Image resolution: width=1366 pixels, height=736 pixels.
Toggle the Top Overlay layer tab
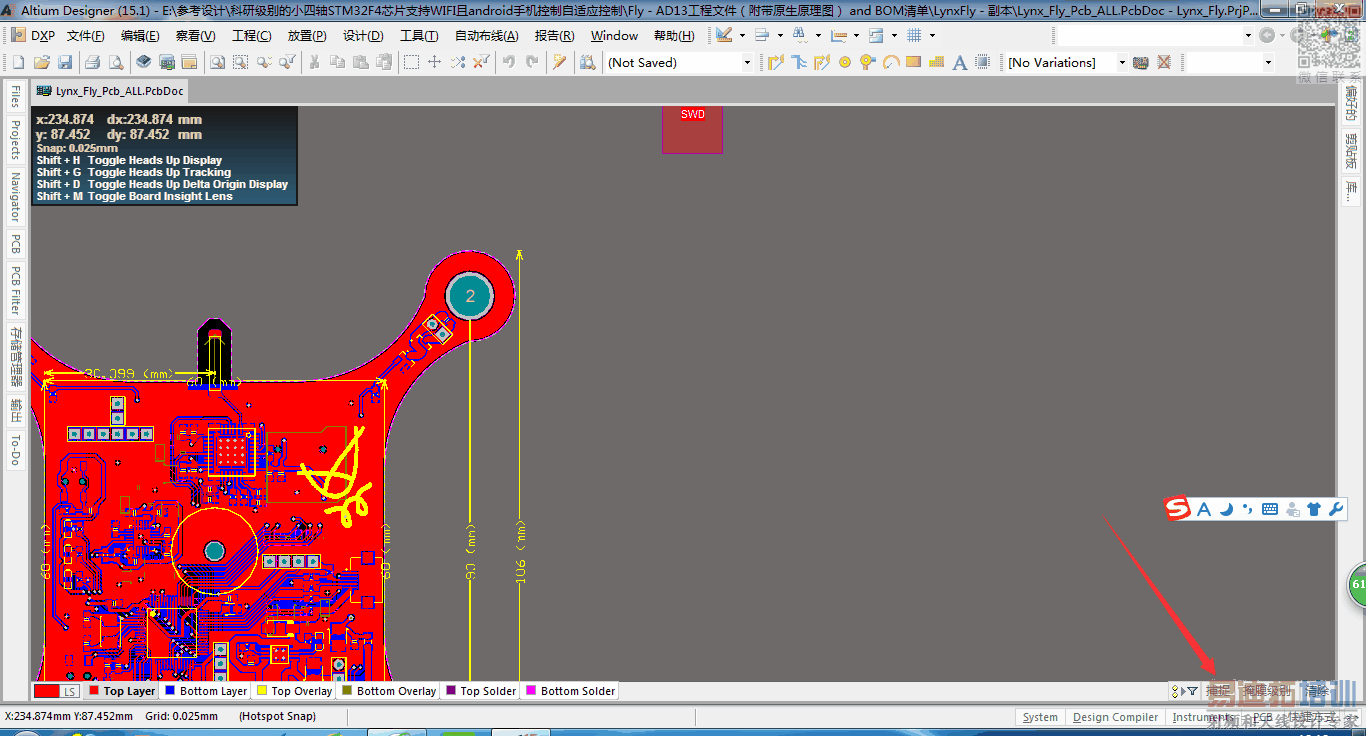[294, 691]
